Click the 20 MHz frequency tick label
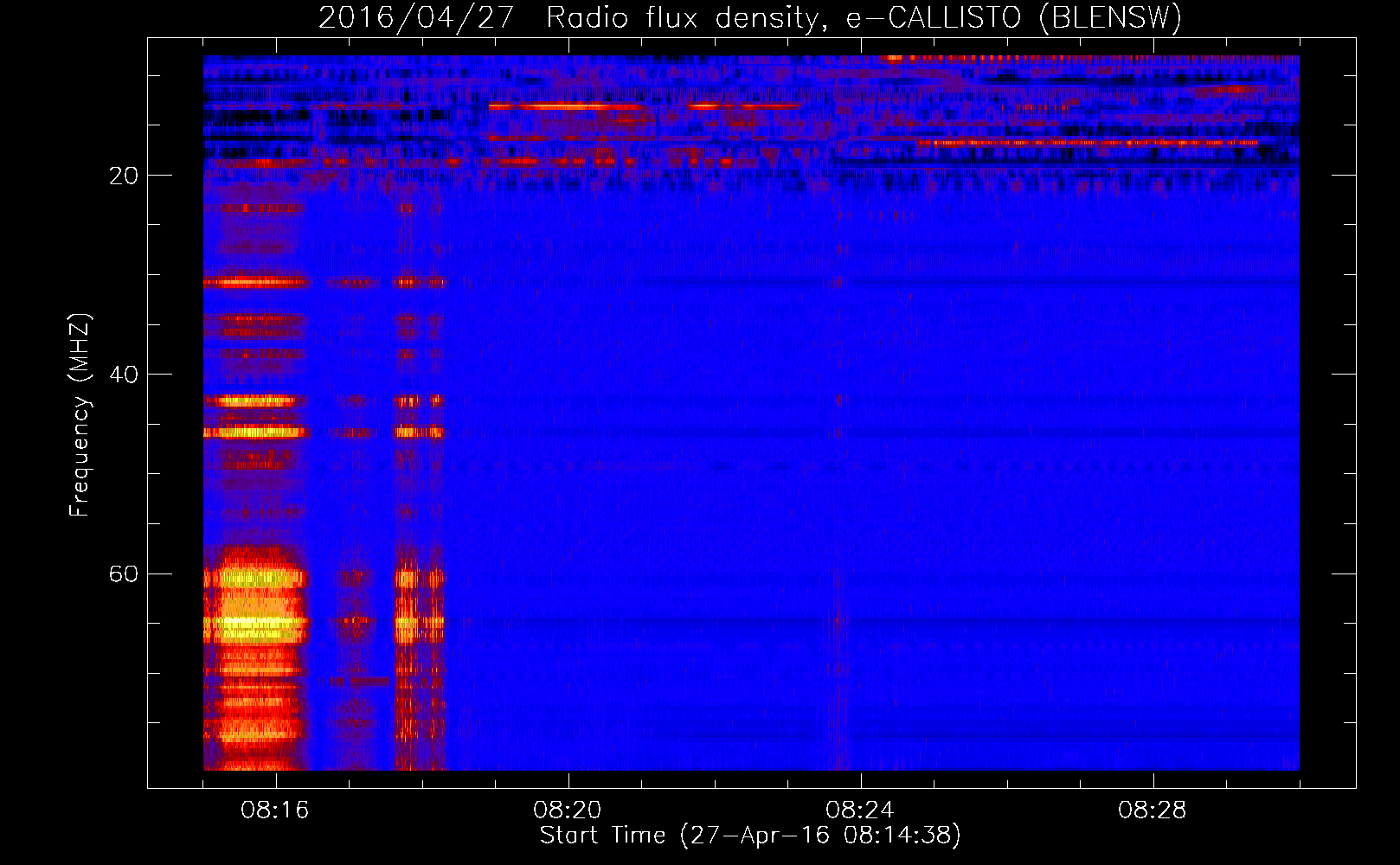The width and height of the screenshot is (1400, 865). pyautogui.click(x=124, y=176)
